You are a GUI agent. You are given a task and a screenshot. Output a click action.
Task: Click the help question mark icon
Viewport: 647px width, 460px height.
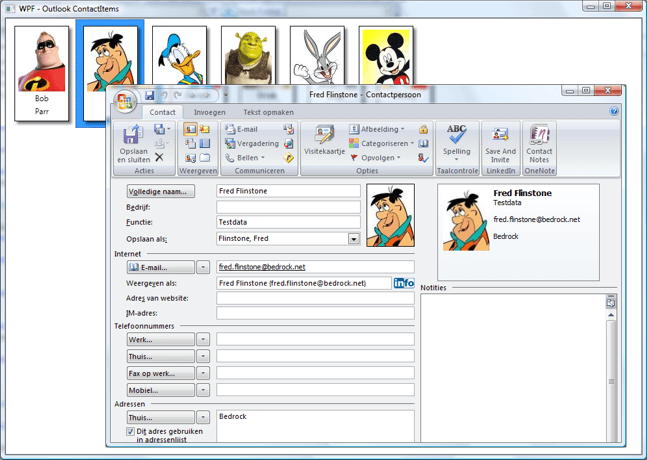coord(614,111)
